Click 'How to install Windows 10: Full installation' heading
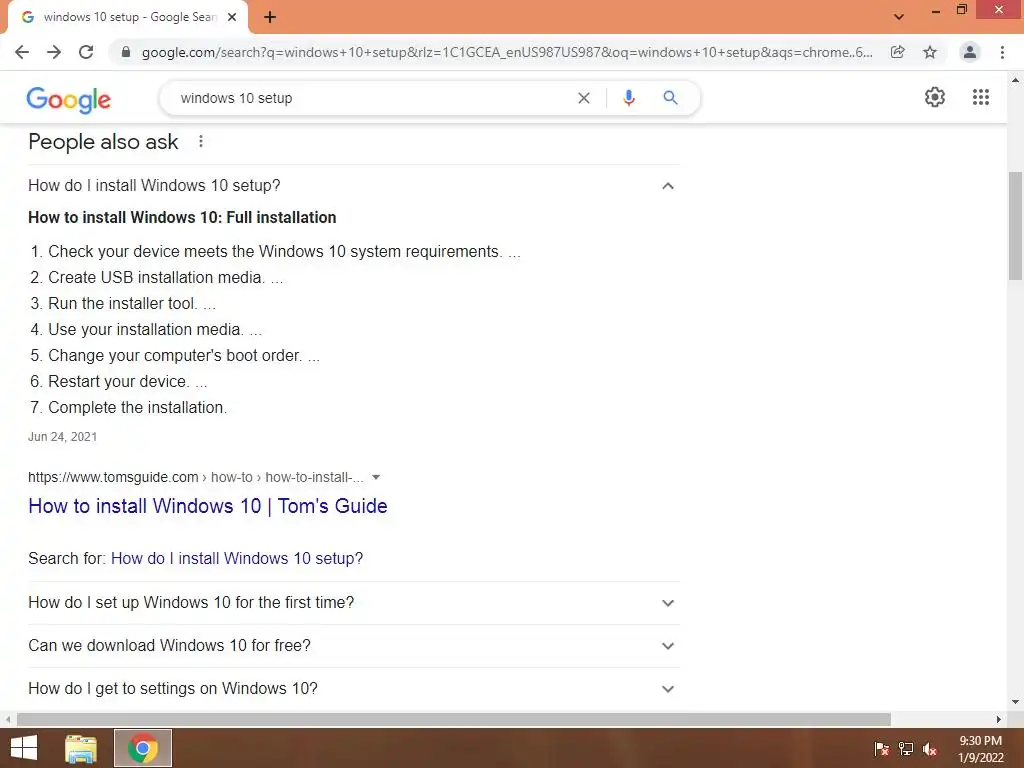 tap(182, 217)
